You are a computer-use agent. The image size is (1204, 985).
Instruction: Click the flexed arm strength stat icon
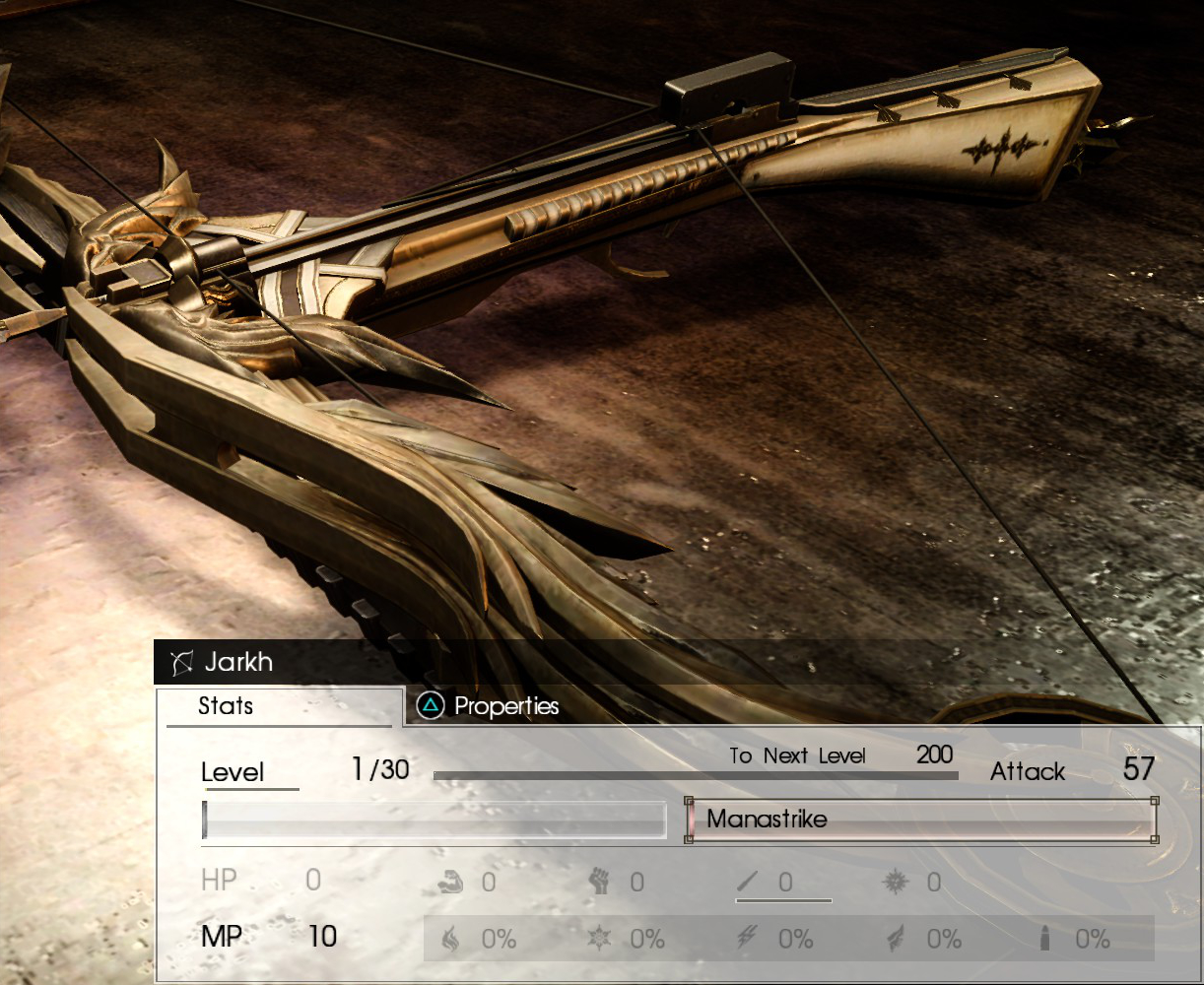click(x=450, y=882)
